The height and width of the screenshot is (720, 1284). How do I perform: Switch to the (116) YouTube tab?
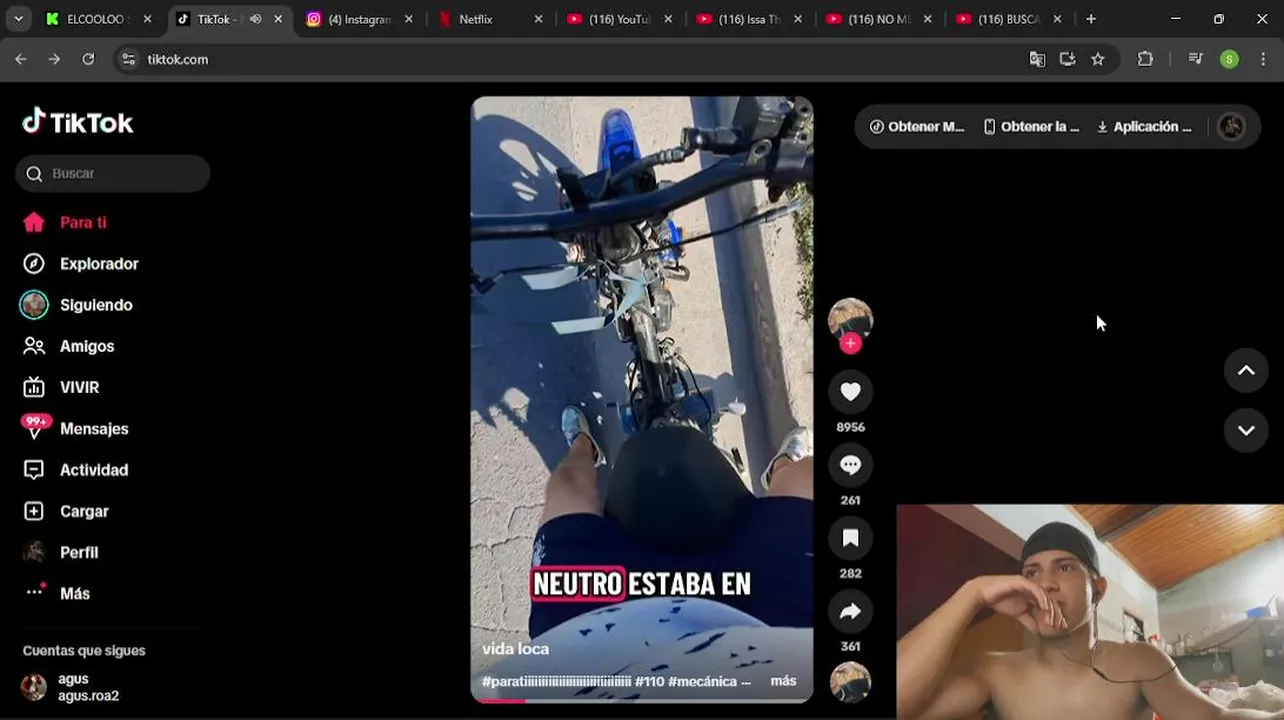621,19
